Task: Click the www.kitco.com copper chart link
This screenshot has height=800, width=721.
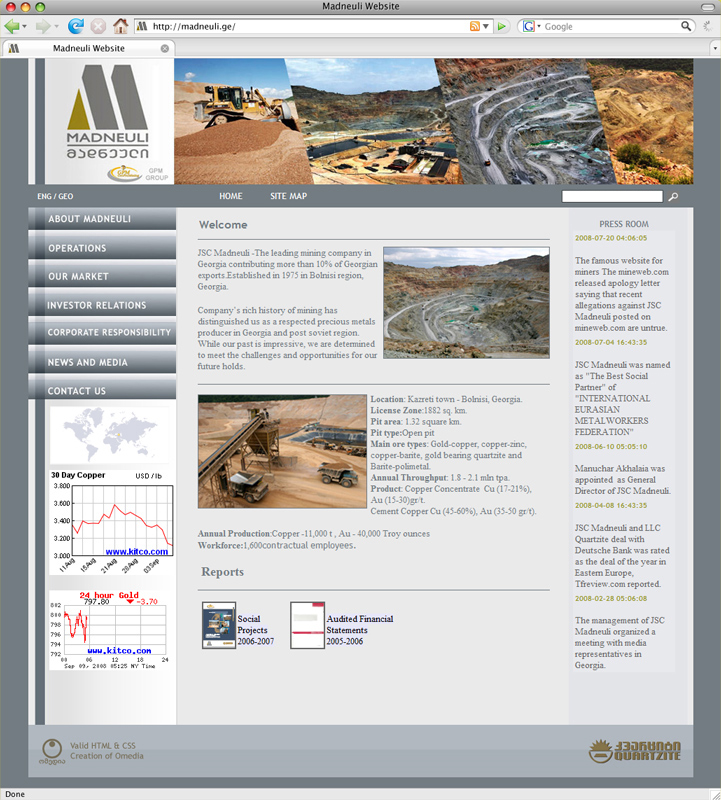Action: coord(137,552)
